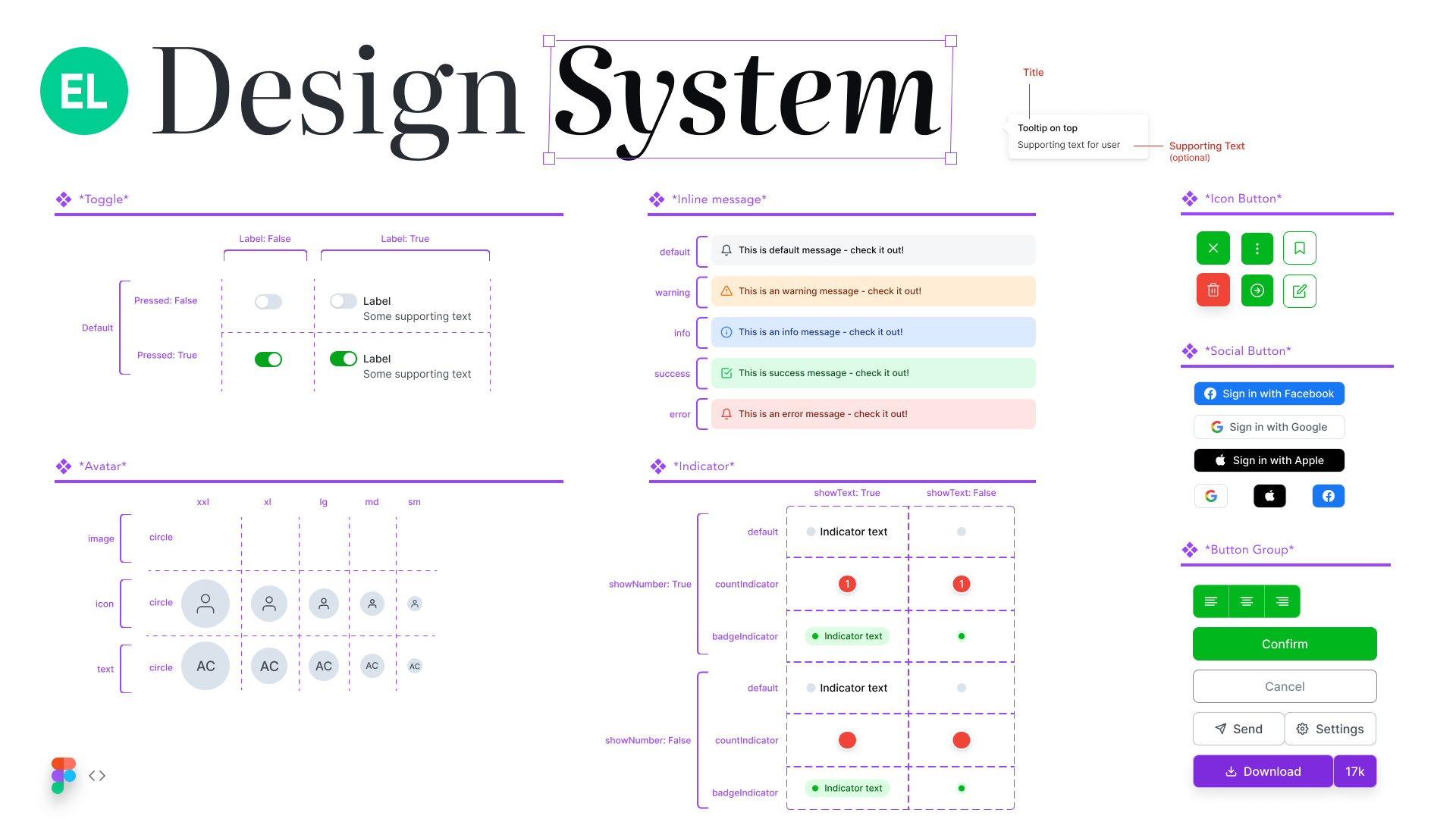Screen dimensions: 1456x819
Task: Click the code embed icon next to Figma logo
Action: pos(97,775)
